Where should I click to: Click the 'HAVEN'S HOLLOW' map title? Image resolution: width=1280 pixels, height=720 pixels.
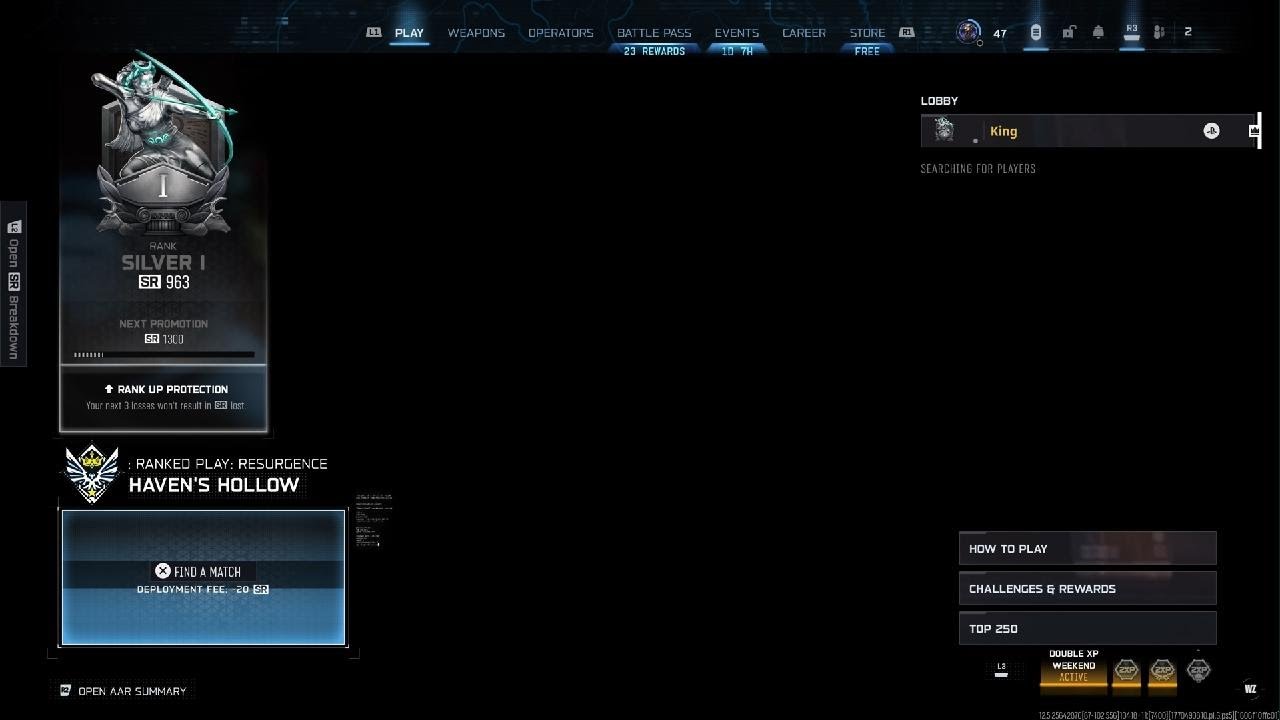[214, 485]
